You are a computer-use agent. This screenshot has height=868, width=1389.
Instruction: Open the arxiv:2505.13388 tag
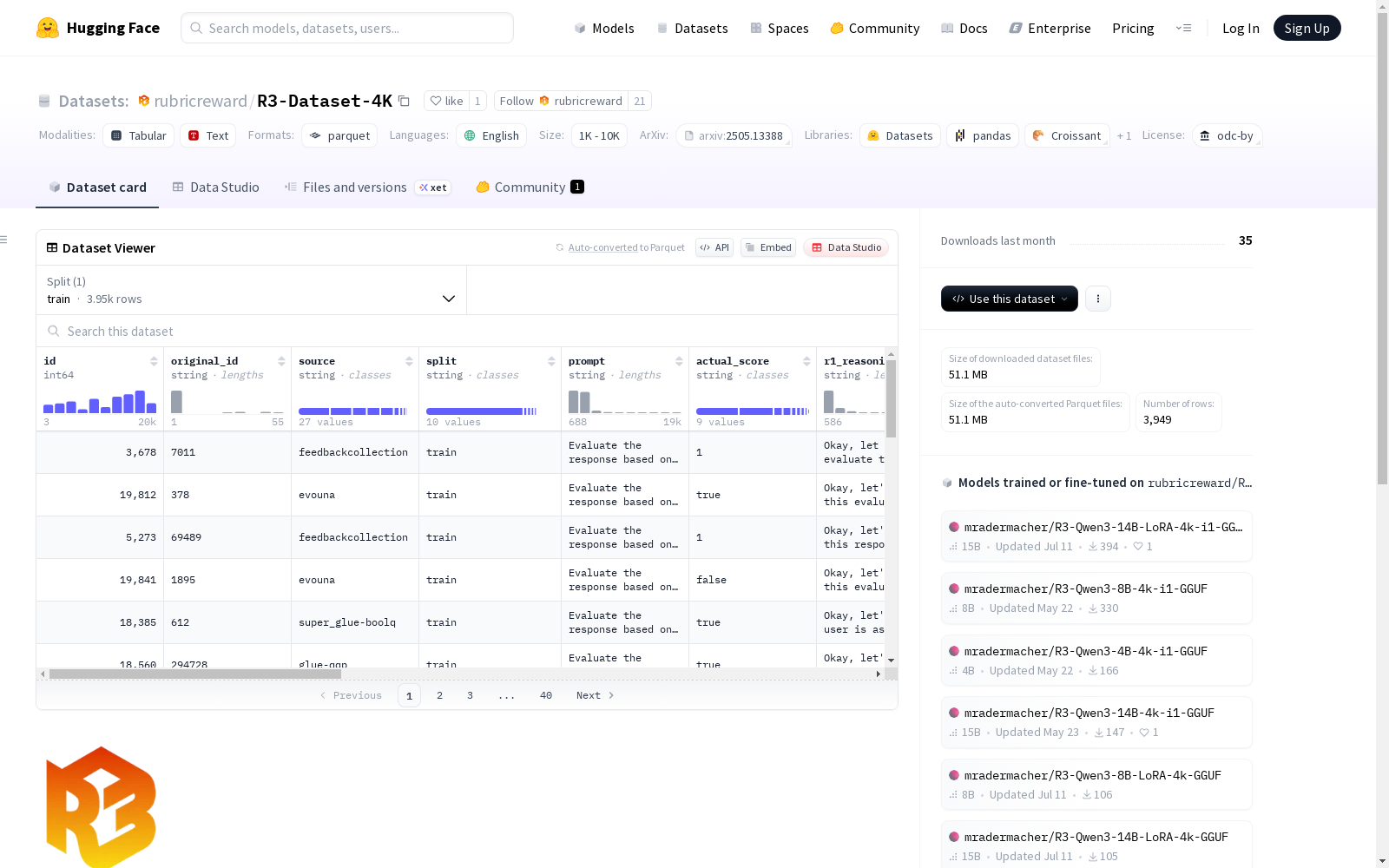(734, 135)
